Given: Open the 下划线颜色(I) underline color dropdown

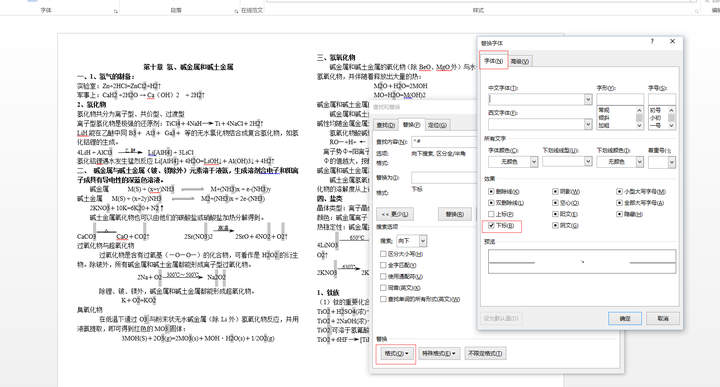Looking at the screenshot, I should (x=639, y=162).
